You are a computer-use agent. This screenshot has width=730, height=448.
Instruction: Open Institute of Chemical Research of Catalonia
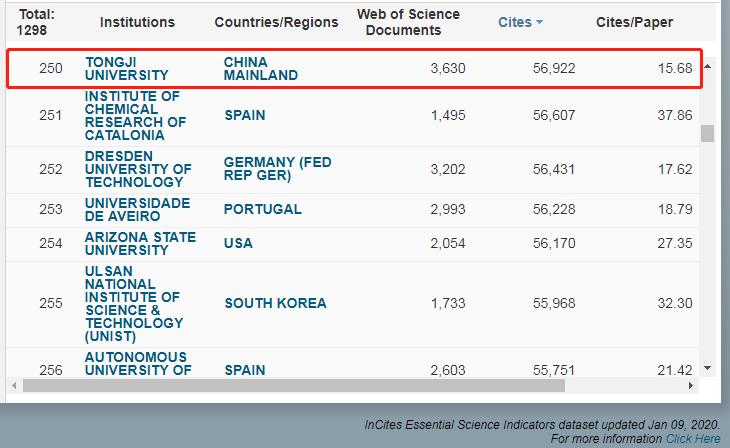[x=135, y=115]
